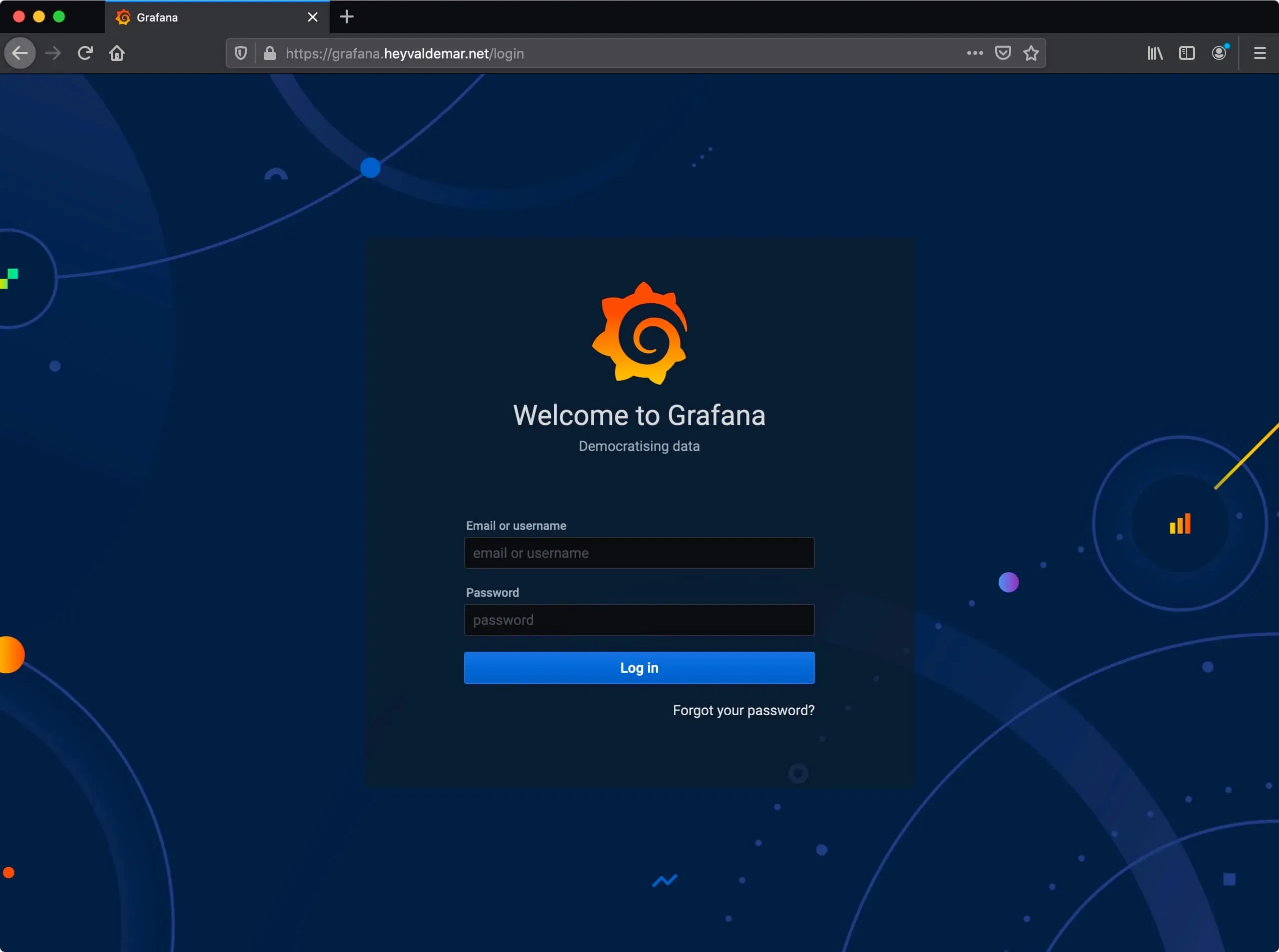The width and height of the screenshot is (1279, 952).
Task: Maximize window with green button
Action: click(x=59, y=16)
